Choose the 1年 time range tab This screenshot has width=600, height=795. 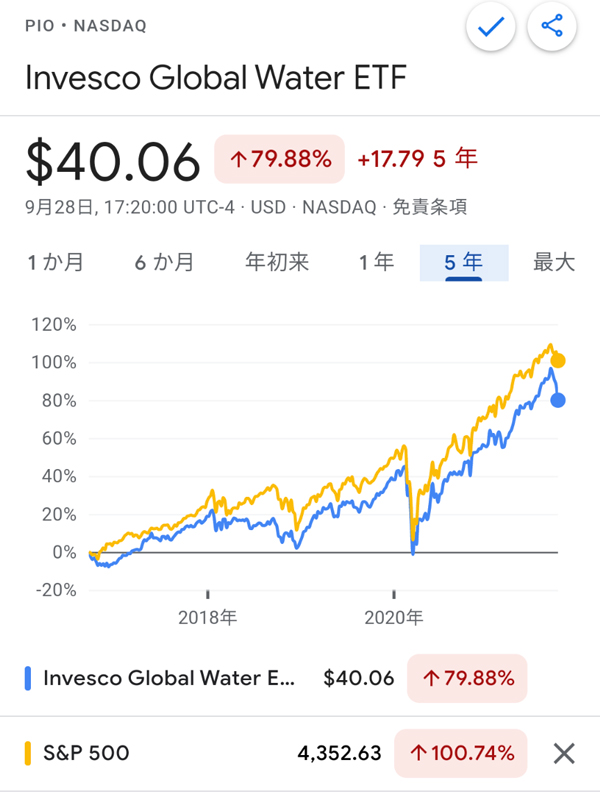pos(377,263)
